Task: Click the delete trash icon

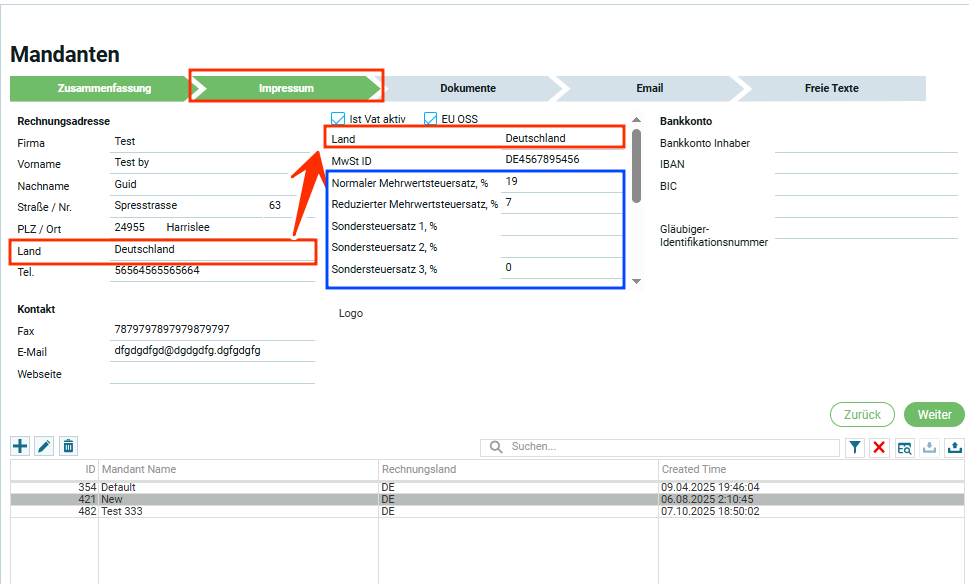Action: pos(68,447)
